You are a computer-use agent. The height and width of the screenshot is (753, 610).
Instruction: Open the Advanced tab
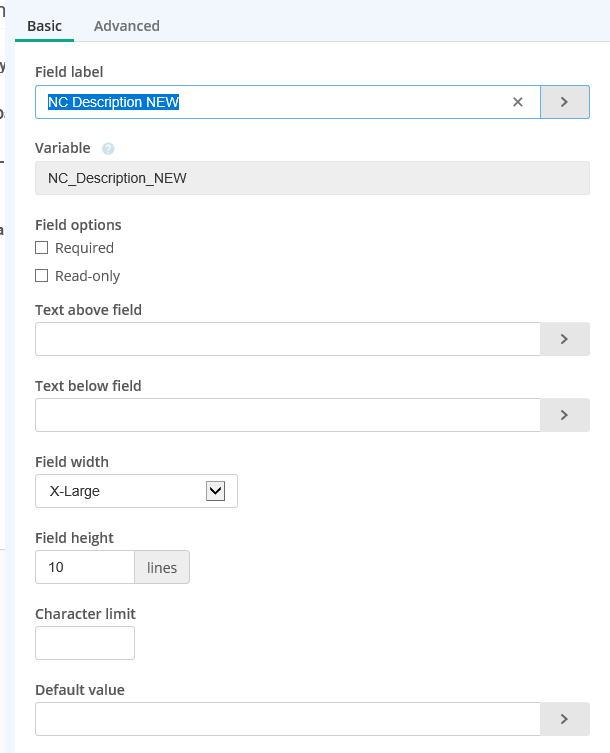(127, 26)
